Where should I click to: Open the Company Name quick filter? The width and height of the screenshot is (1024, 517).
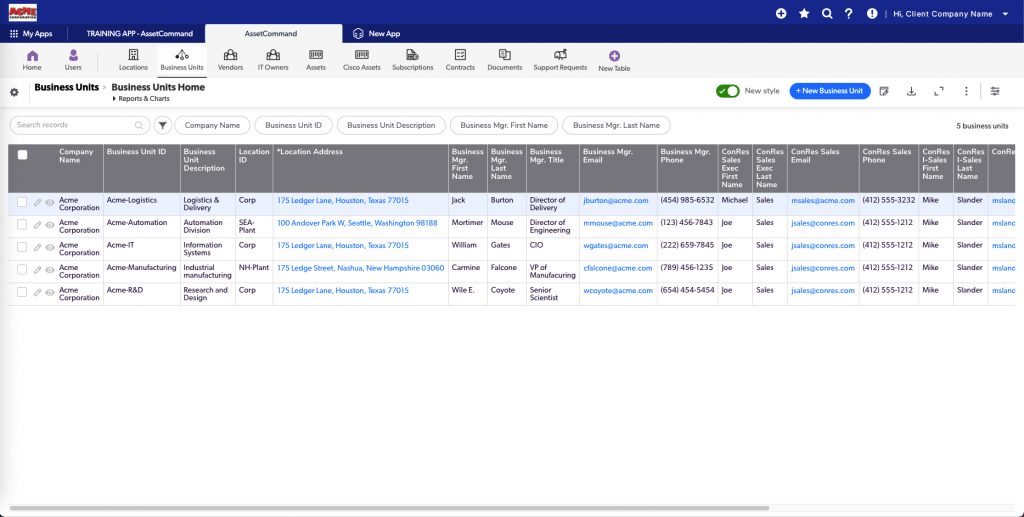[x=212, y=125]
